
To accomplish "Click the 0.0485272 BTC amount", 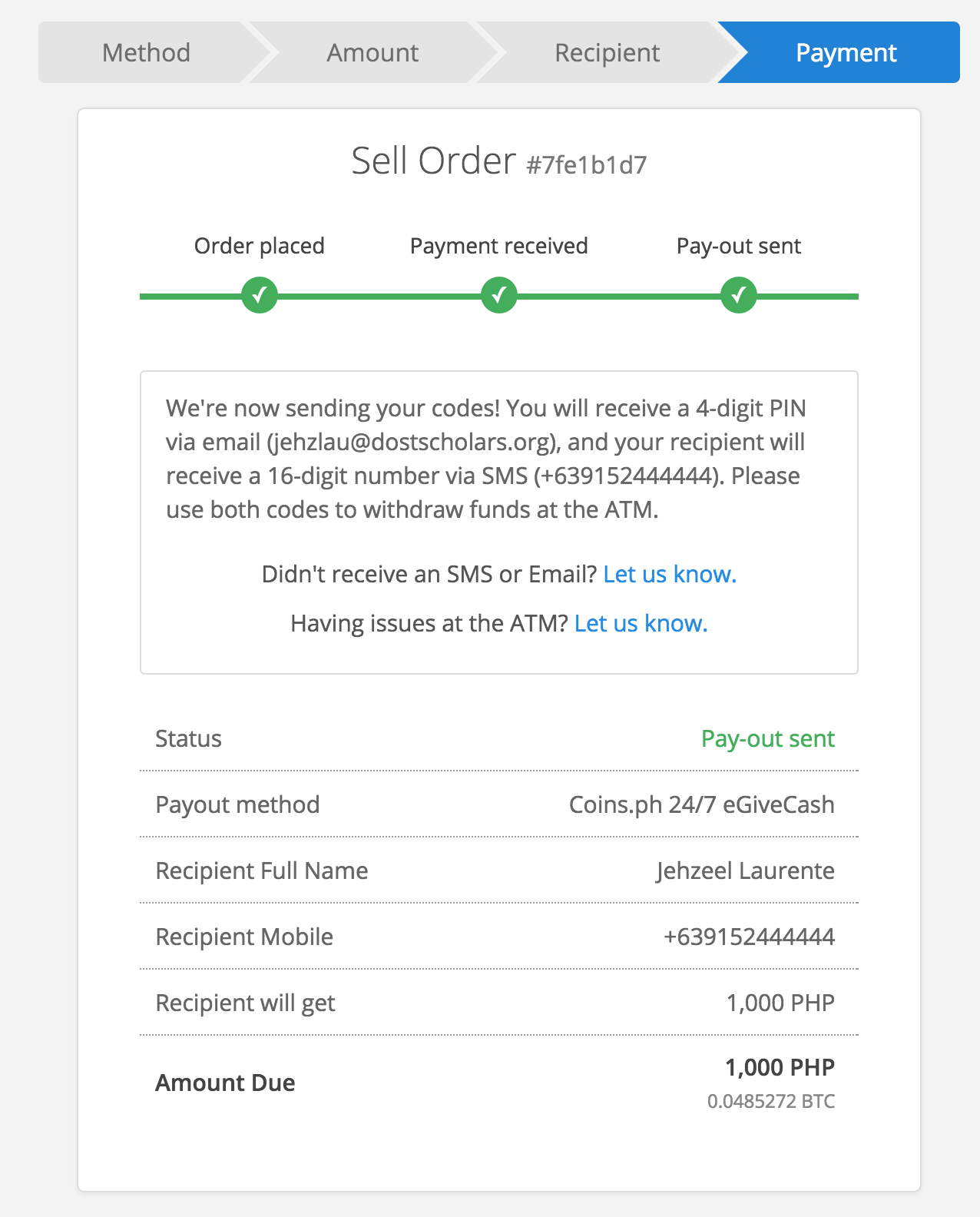I will click(770, 1101).
